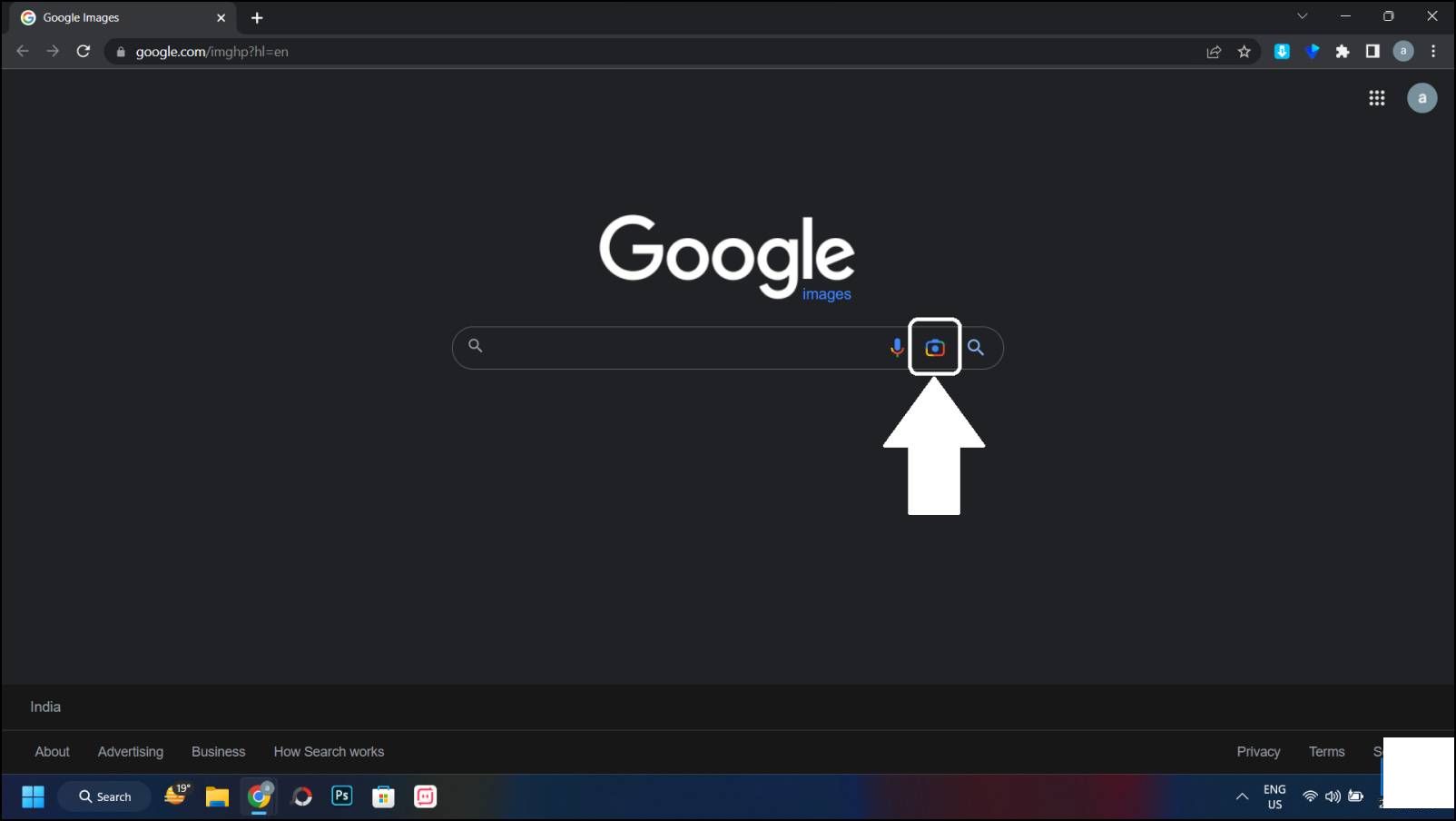Viewport: 1456px width, 821px height.
Task: Open the About link
Action: [52, 752]
